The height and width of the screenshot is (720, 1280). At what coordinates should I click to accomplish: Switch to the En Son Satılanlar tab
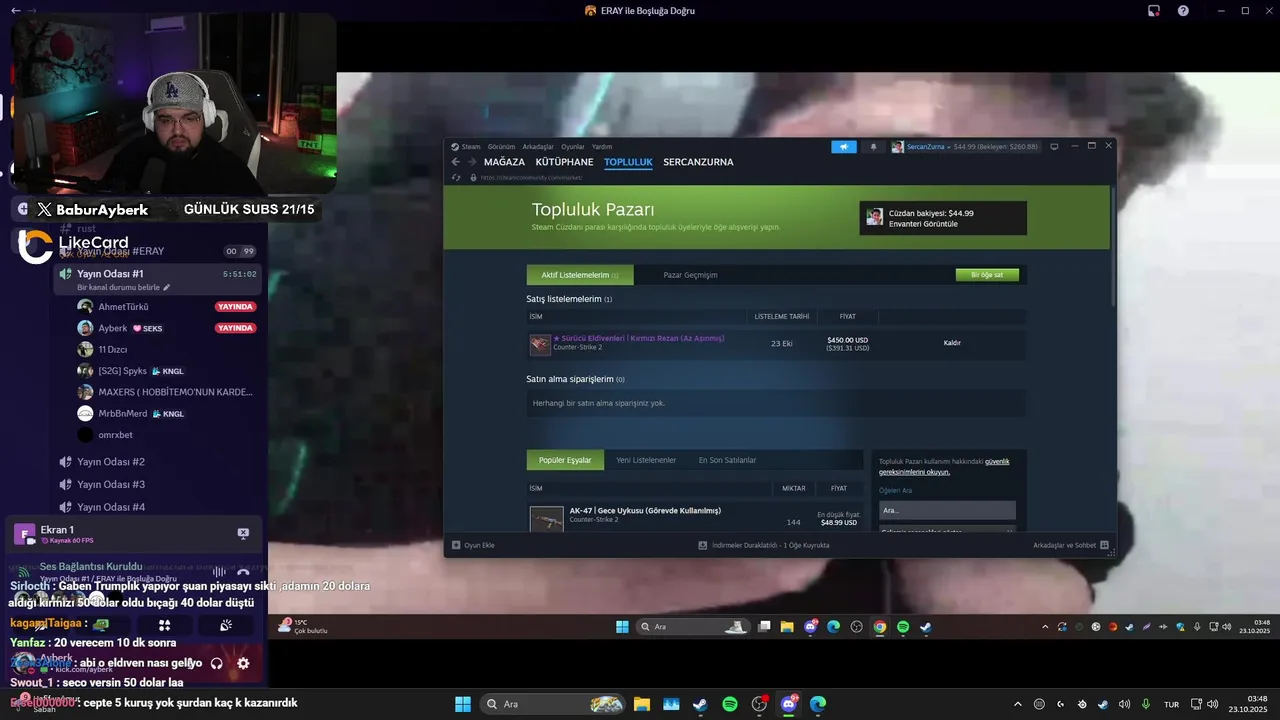[x=727, y=460]
